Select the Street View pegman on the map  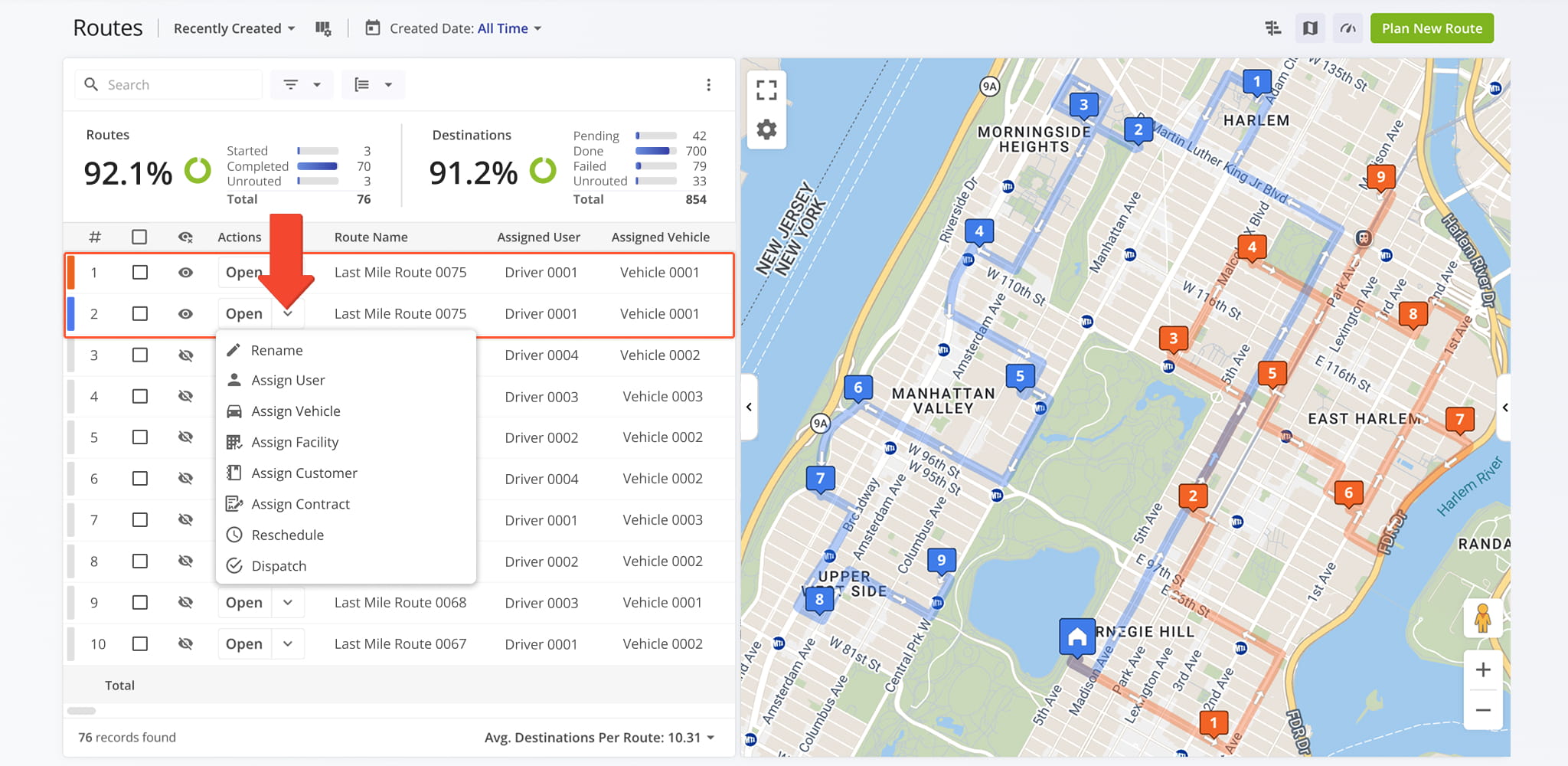[1484, 617]
